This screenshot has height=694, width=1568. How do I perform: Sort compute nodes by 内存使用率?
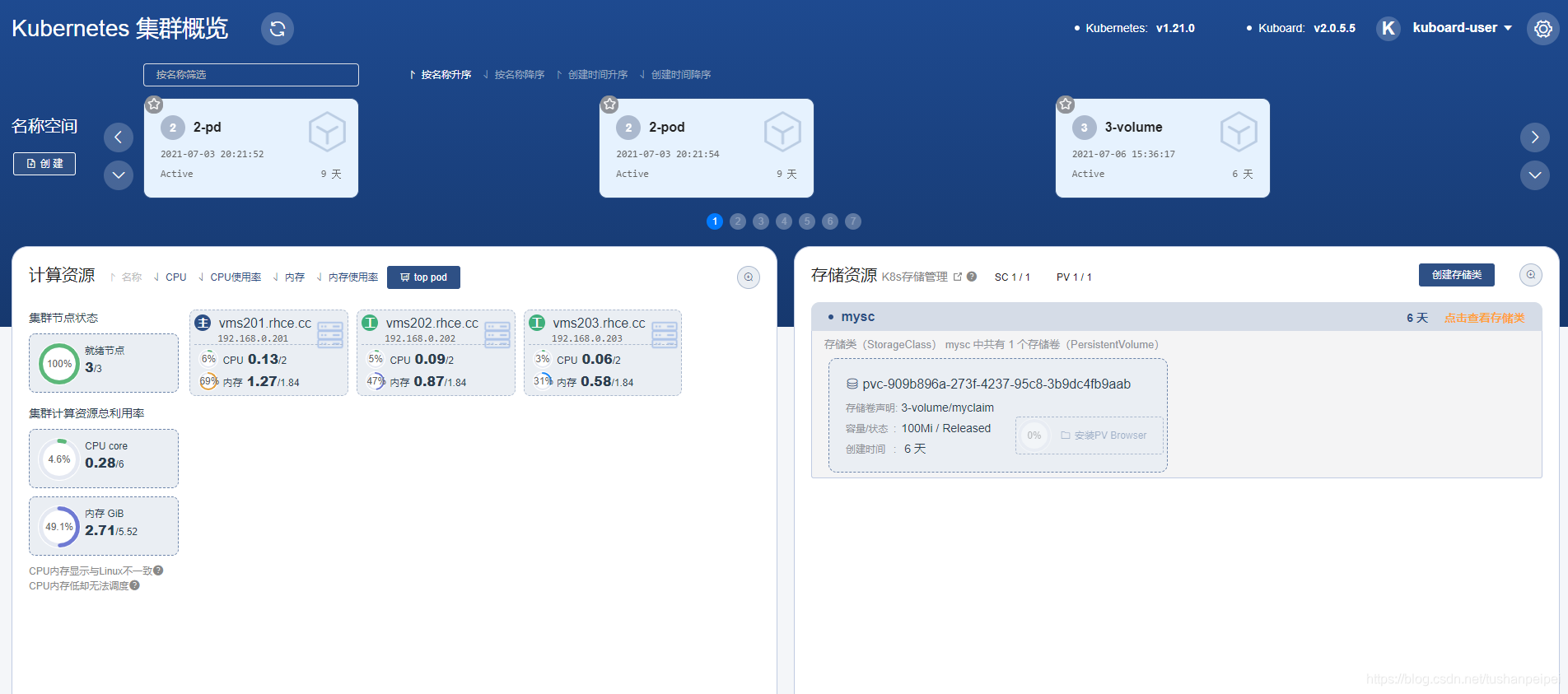pyautogui.click(x=348, y=277)
